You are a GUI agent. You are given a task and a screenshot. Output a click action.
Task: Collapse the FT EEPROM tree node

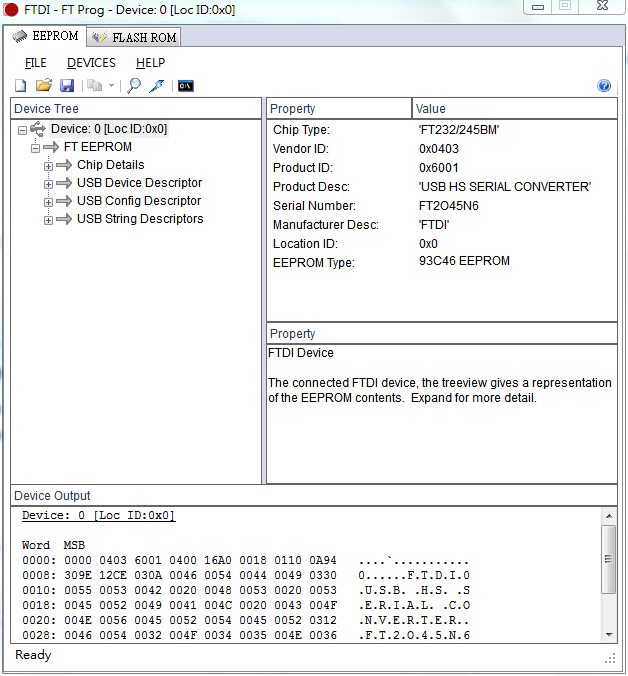pos(35,148)
